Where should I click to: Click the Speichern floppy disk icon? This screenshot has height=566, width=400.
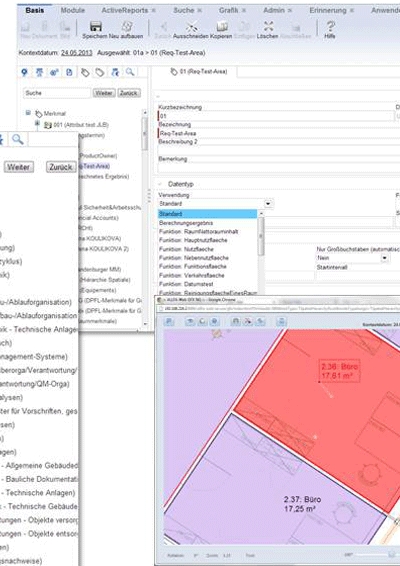coord(96,27)
